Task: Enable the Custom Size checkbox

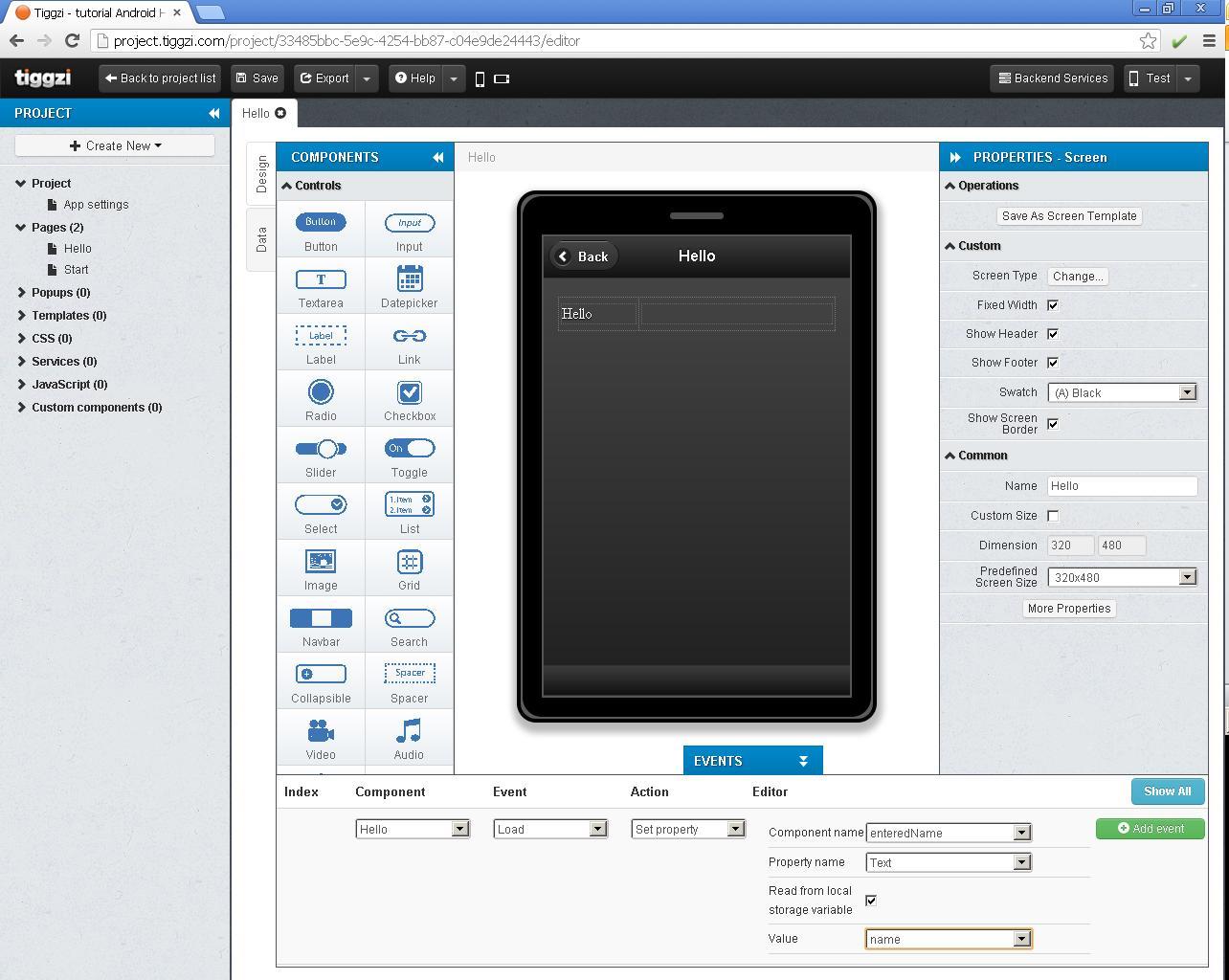Action: (x=1053, y=516)
